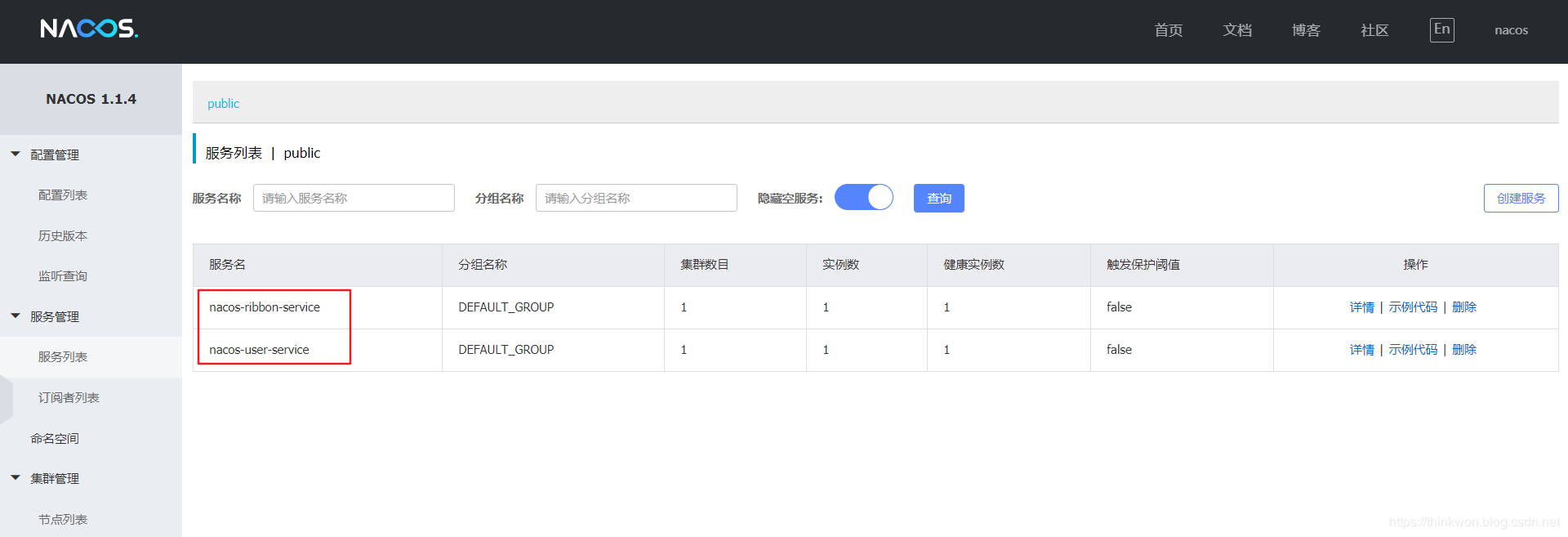Delete the nacos-user-service row via 删除
The image size is (1568, 537).
1464,350
